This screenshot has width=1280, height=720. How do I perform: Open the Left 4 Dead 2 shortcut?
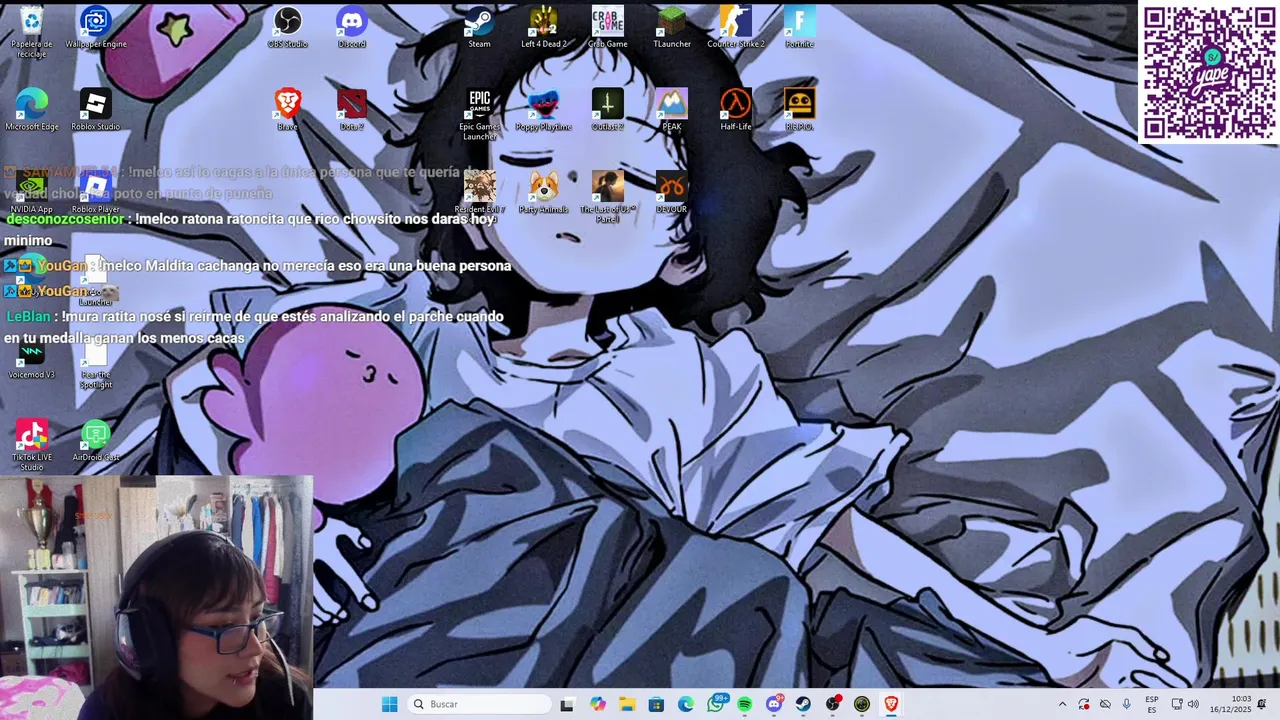pos(544,27)
